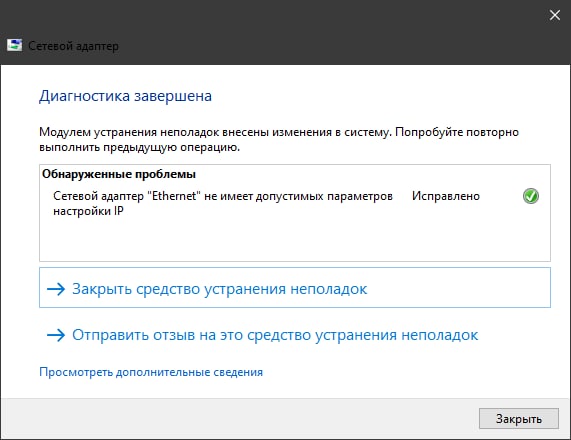Select the Ethernet adapter IP problem row
The image size is (571, 440).
coord(295,203)
